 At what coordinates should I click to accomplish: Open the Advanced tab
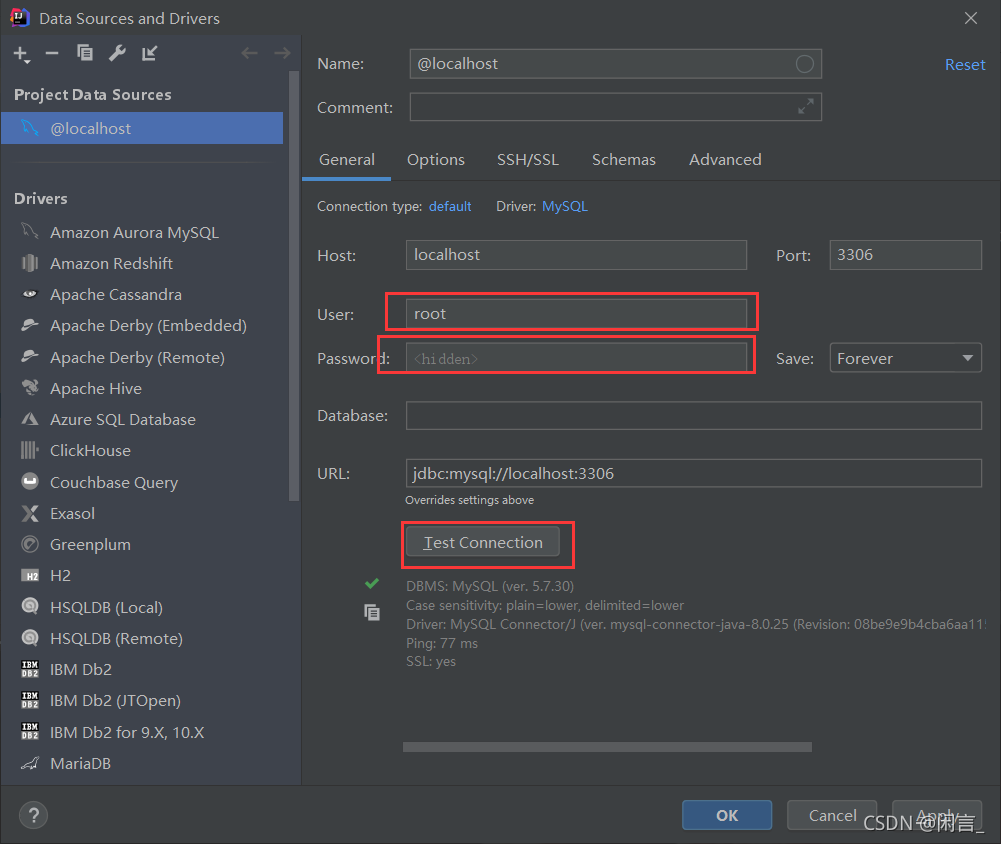[x=725, y=160]
